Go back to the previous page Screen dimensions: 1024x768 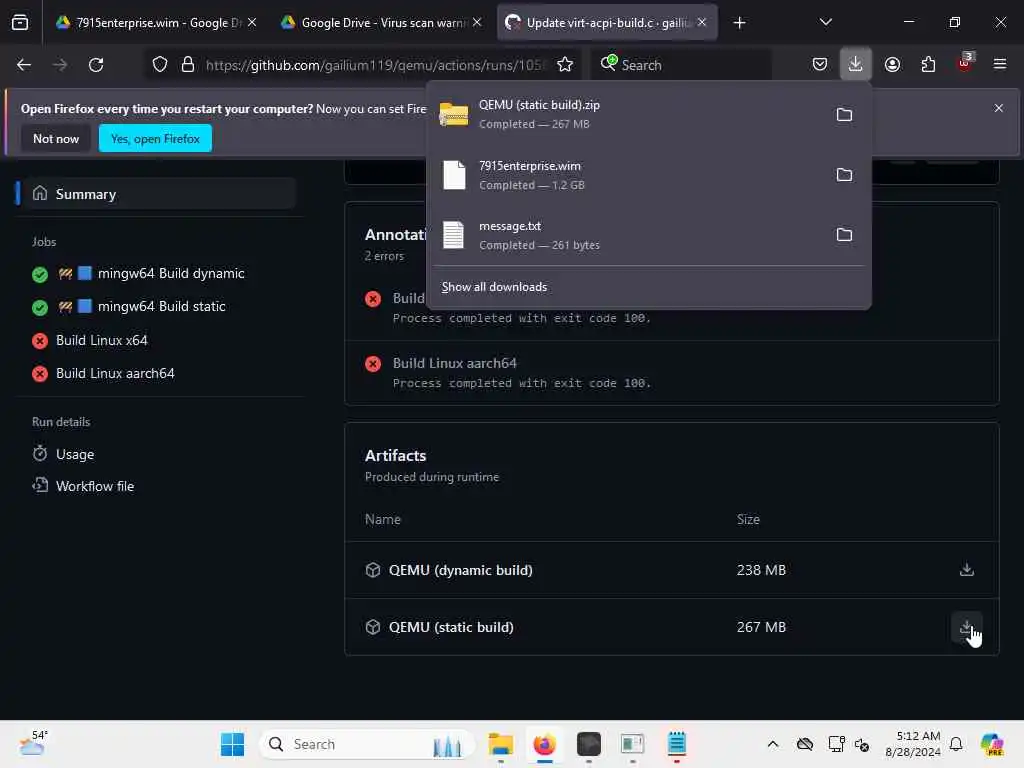[x=24, y=65]
